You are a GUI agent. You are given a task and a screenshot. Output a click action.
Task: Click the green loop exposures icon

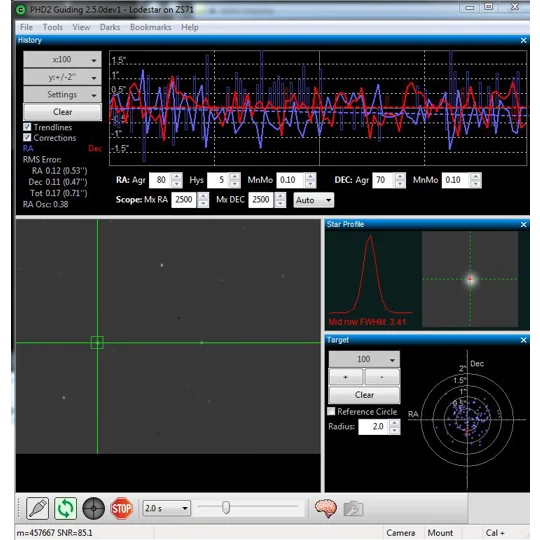(65, 508)
